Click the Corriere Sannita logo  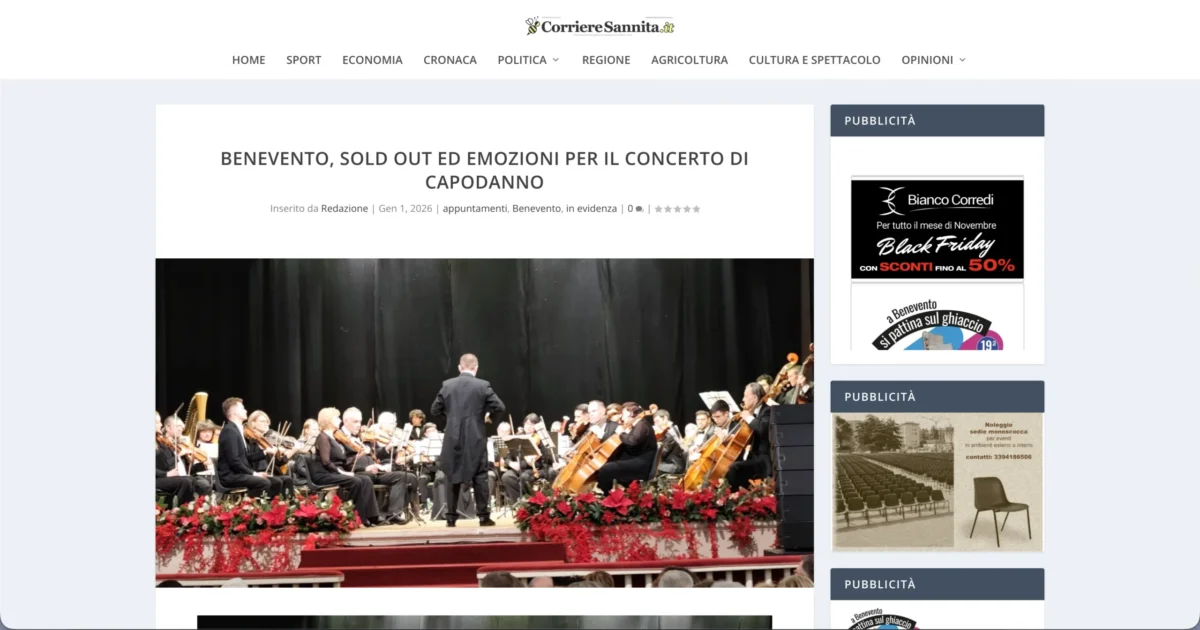600,26
